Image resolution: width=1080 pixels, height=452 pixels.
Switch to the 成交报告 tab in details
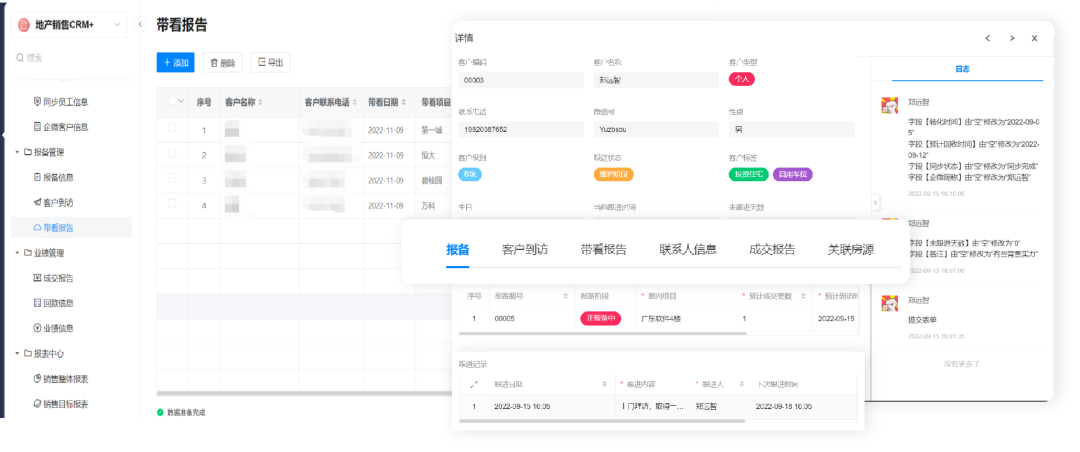[772, 250]
